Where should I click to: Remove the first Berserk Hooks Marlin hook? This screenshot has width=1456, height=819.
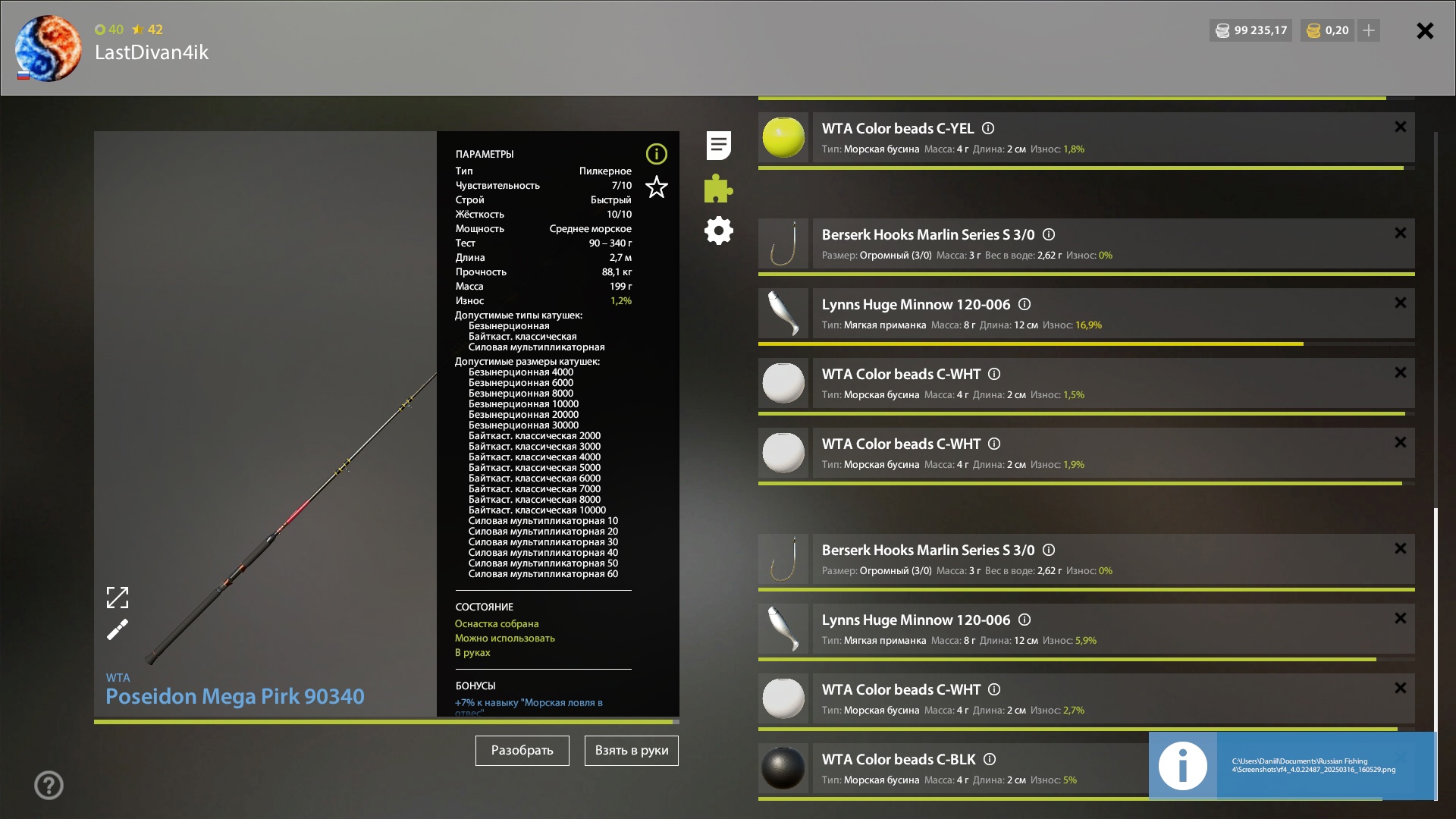pyautogui.click(x=1401, y=233)
